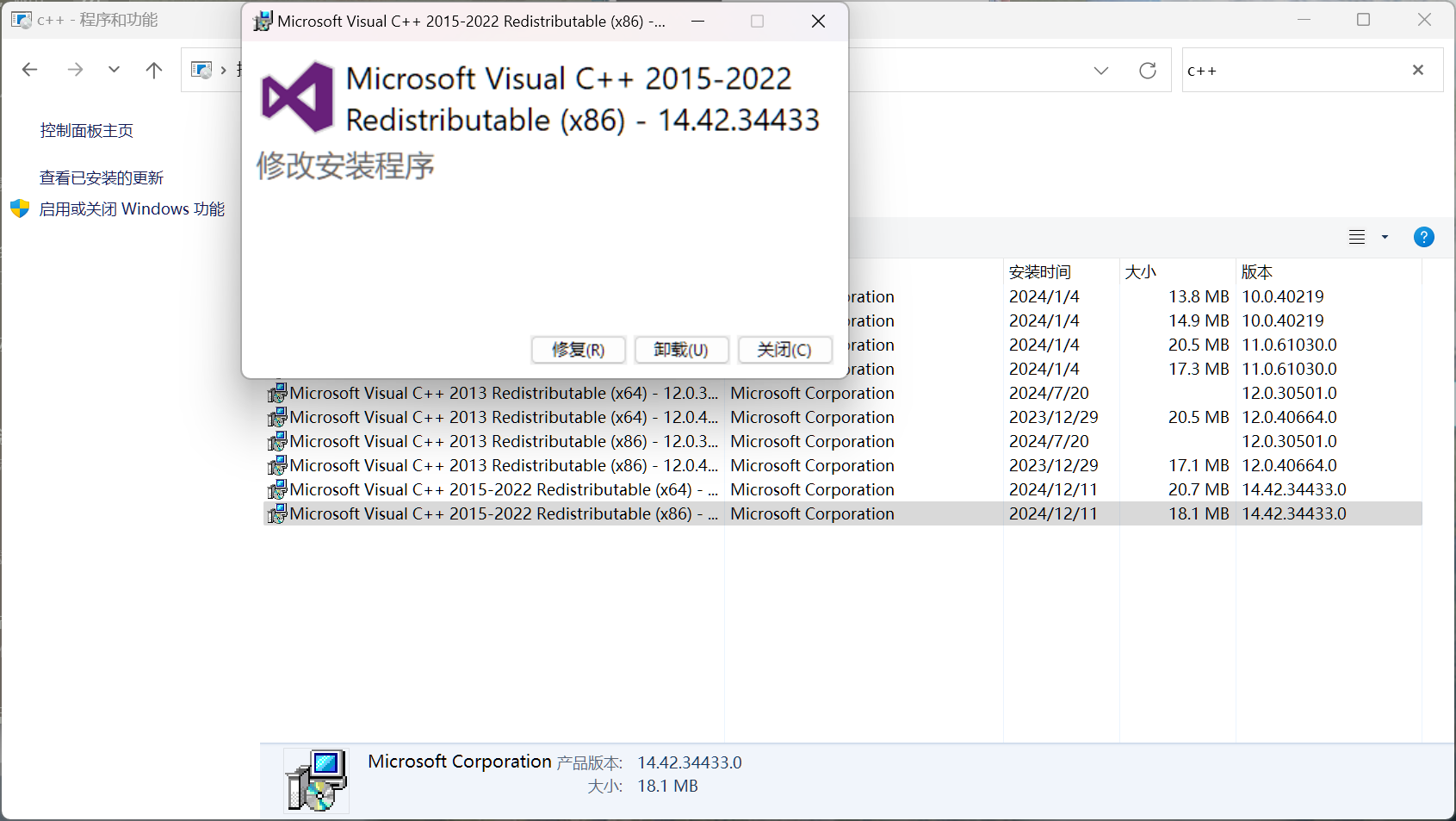The image size is (1456, 821).
Task: Open help with the question mark icon
Action: pyautogui.click(x=1424, y=237)
